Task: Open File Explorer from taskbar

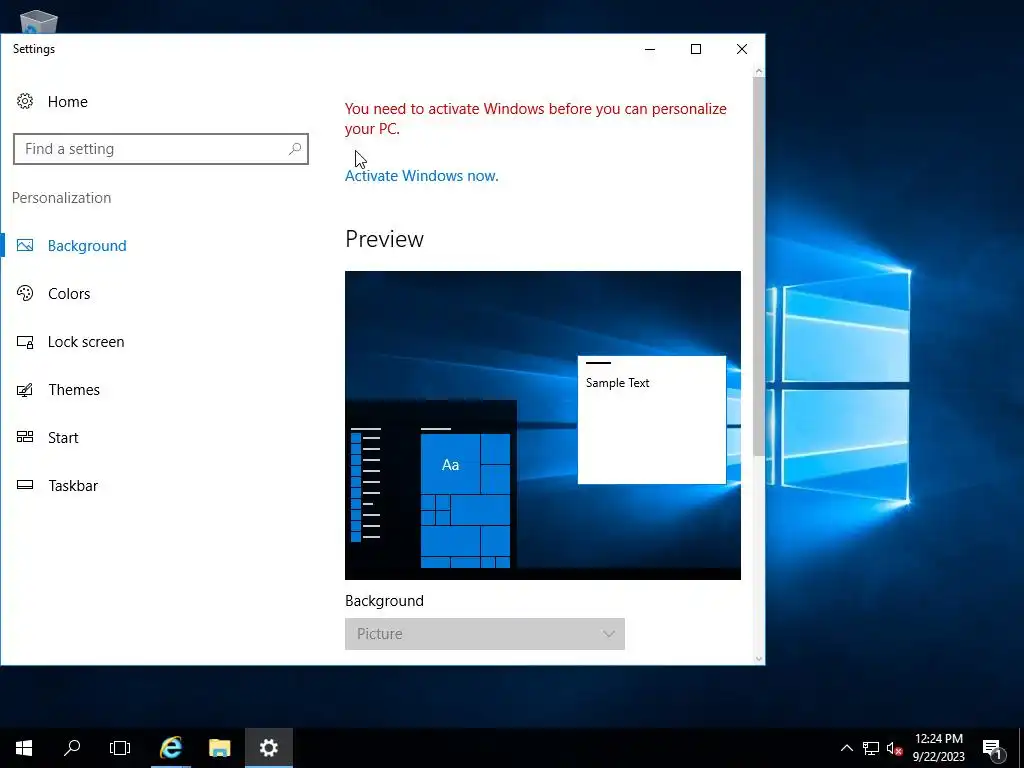Action: 220,748
